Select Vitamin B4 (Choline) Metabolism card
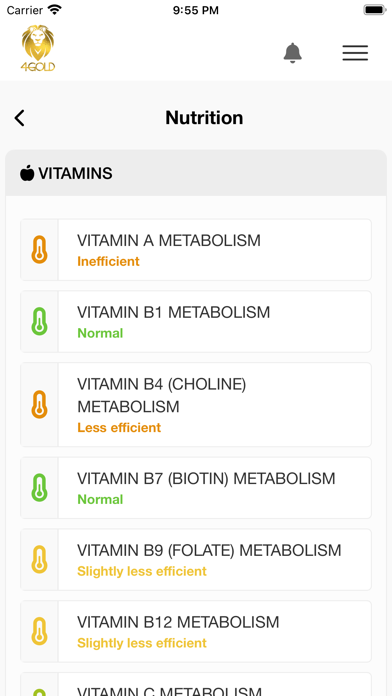The image size is (392, 696). pos(196,405)
